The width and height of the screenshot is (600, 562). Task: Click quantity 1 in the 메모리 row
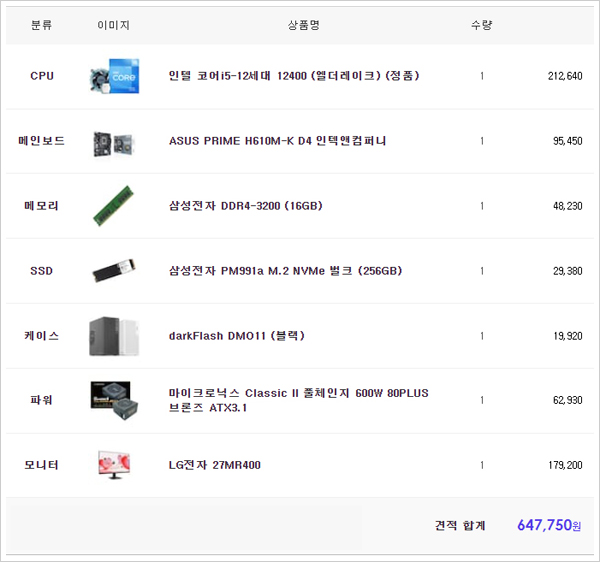pyautogui.click(x=482, y=206)
